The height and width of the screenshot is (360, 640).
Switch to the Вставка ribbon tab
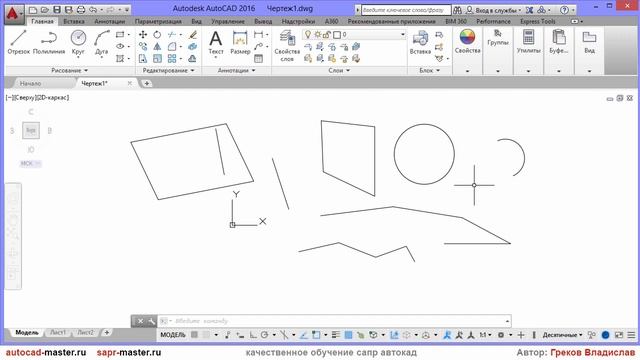click(x=74, y=21)
